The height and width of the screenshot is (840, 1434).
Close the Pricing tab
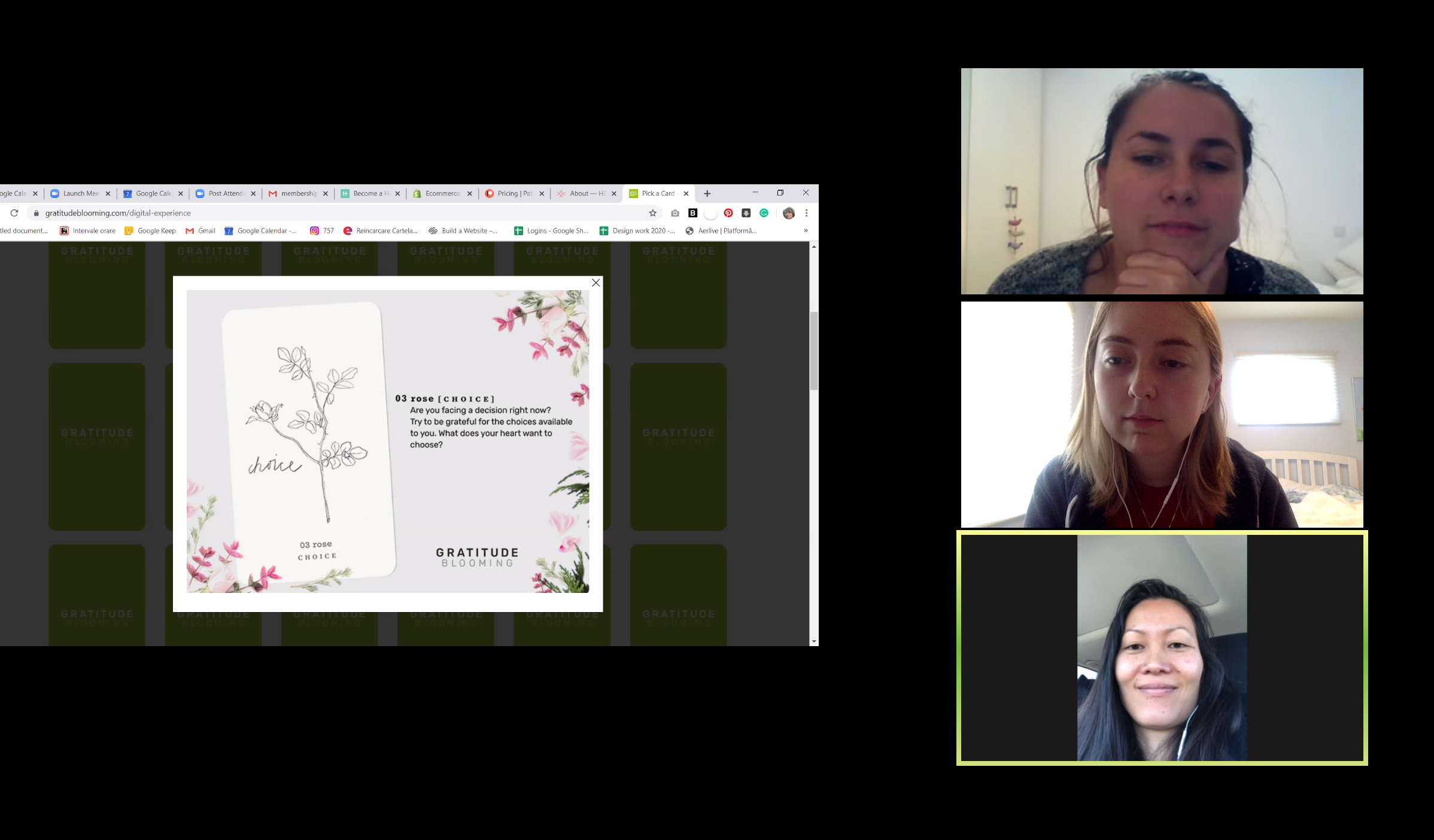click(542, 193)
